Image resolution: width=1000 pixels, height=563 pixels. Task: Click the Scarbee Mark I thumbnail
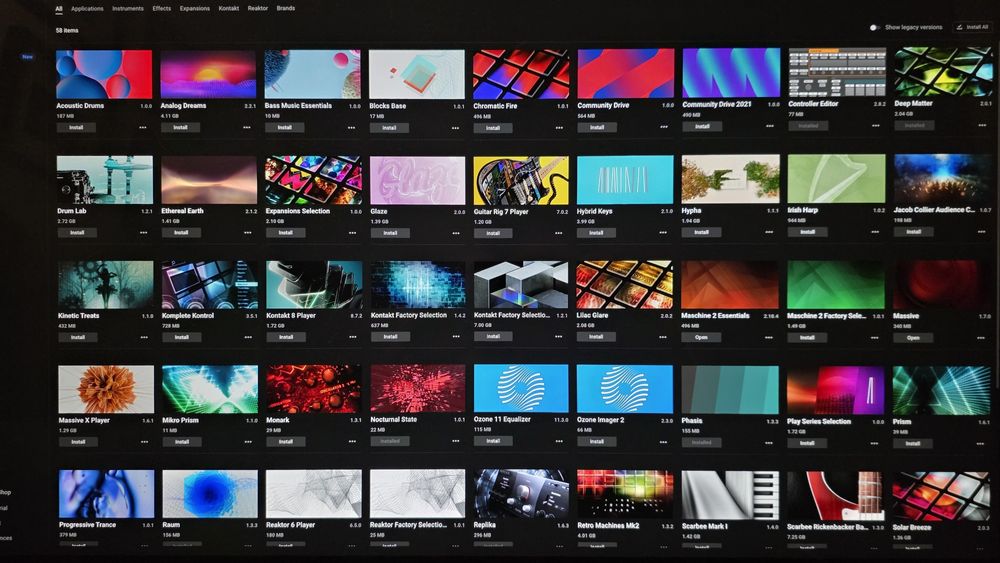click(x=730, y=495)
